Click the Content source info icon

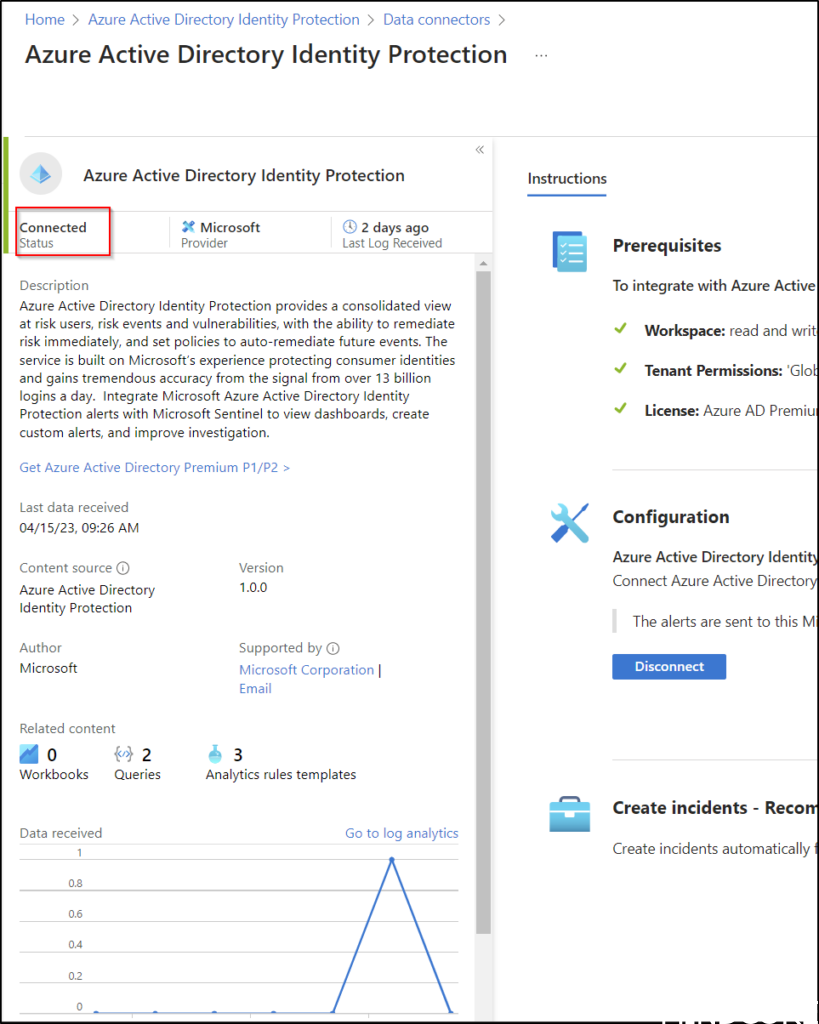click(123, 568)
